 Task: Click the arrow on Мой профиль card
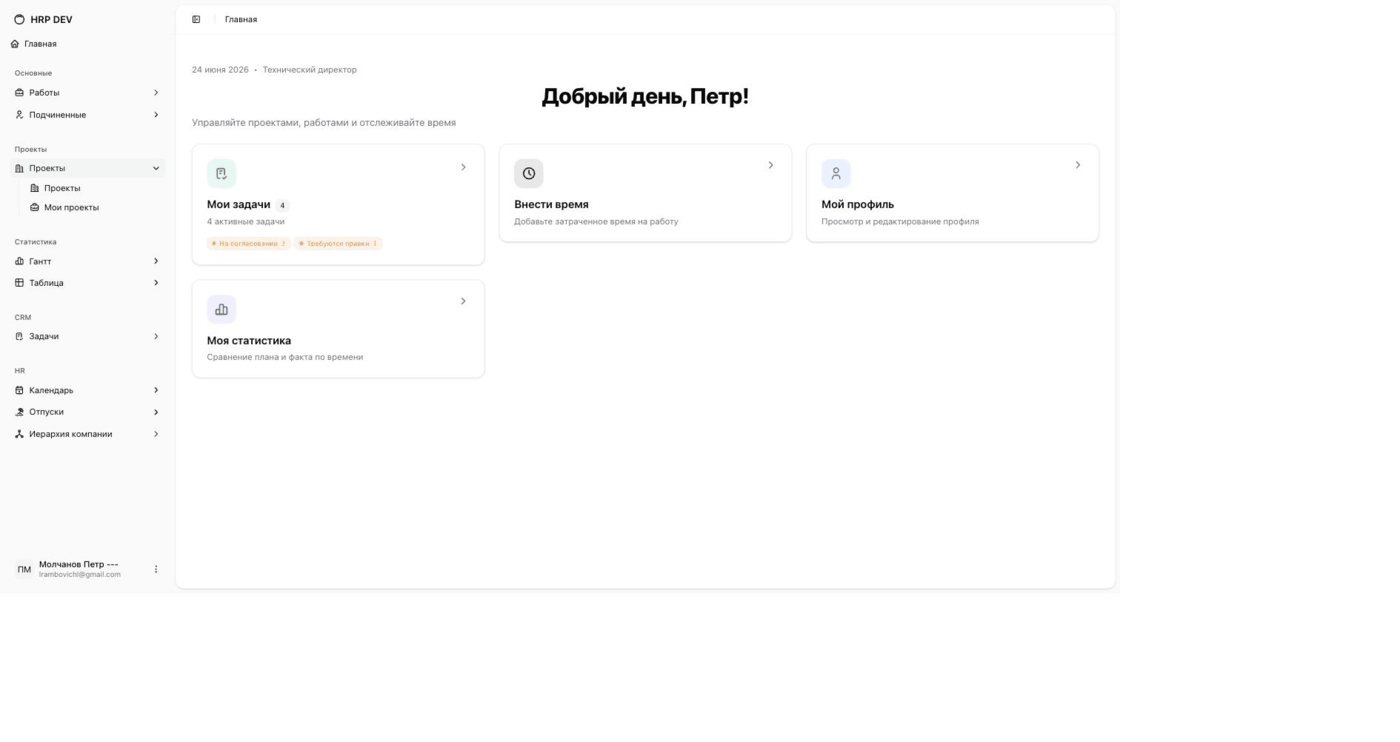pos(1077,165)
